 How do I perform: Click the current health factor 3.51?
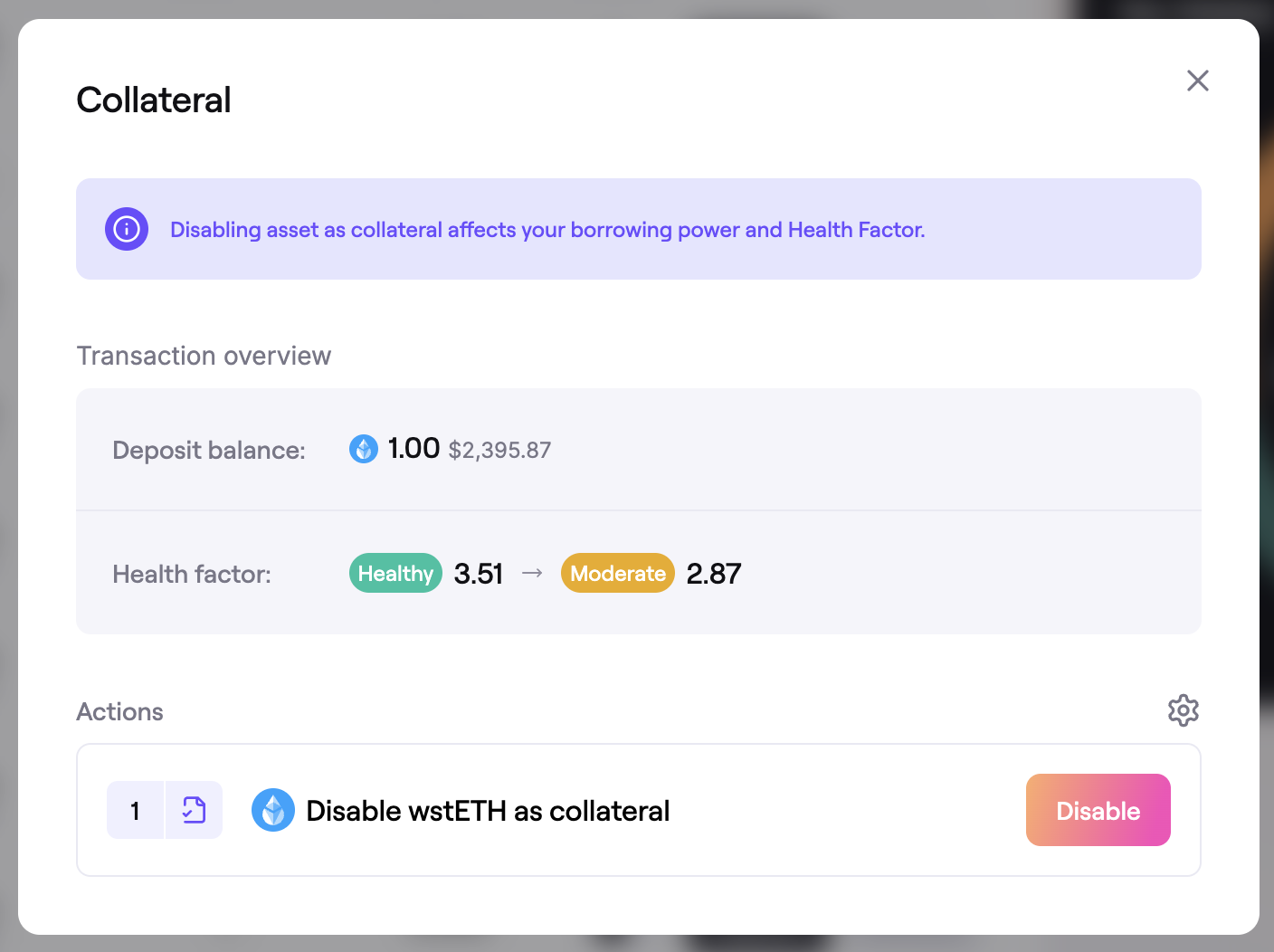coord(479,574)
